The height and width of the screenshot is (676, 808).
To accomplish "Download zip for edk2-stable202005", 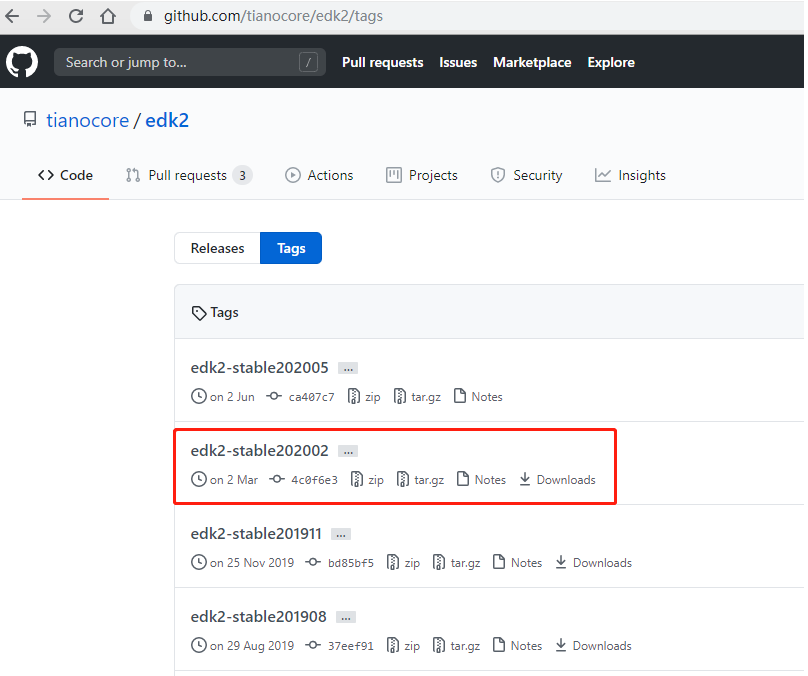I will pyautogui.click(x=364, y=397).
